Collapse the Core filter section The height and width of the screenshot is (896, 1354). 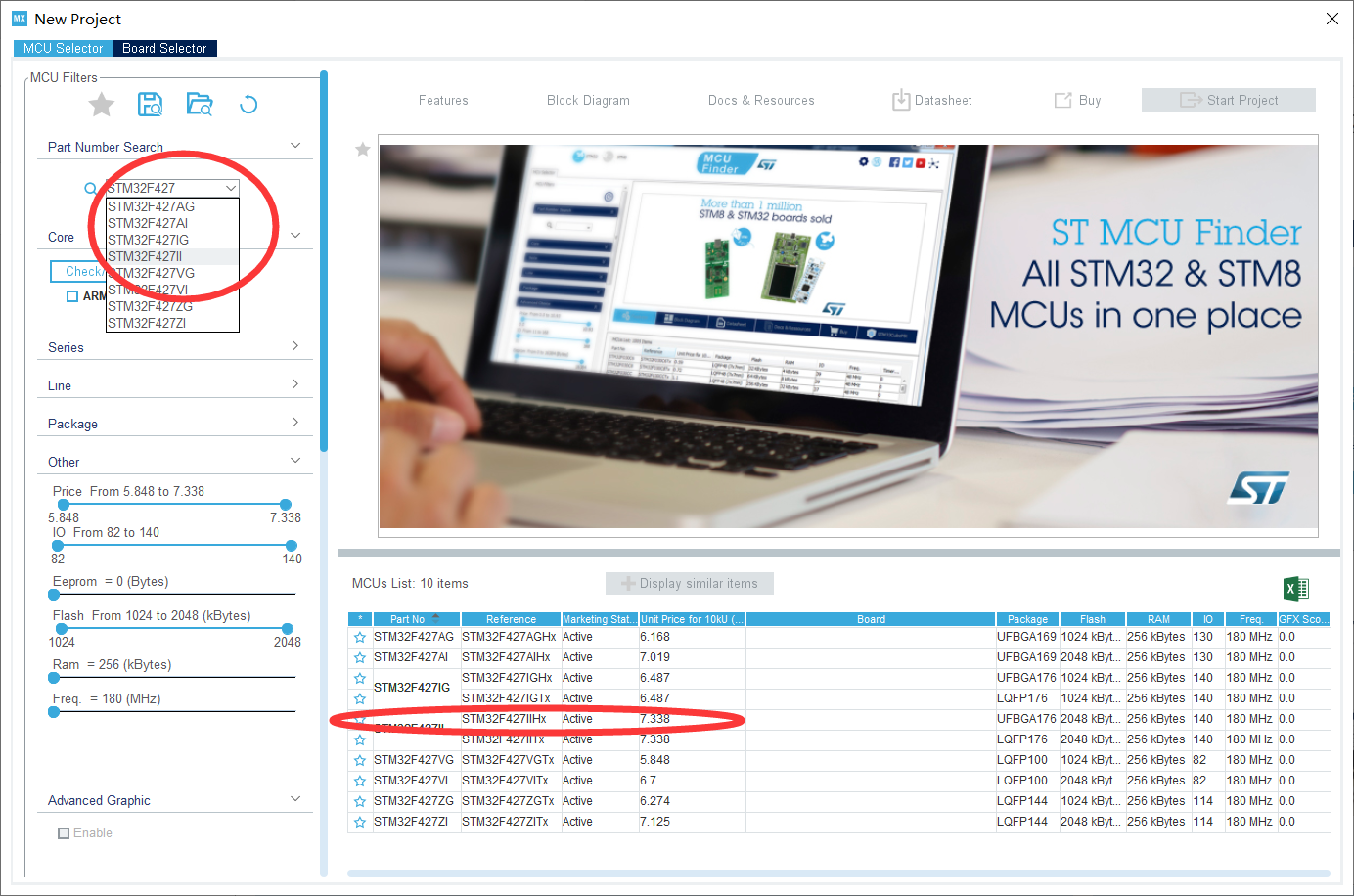click(x=295, y=236)
